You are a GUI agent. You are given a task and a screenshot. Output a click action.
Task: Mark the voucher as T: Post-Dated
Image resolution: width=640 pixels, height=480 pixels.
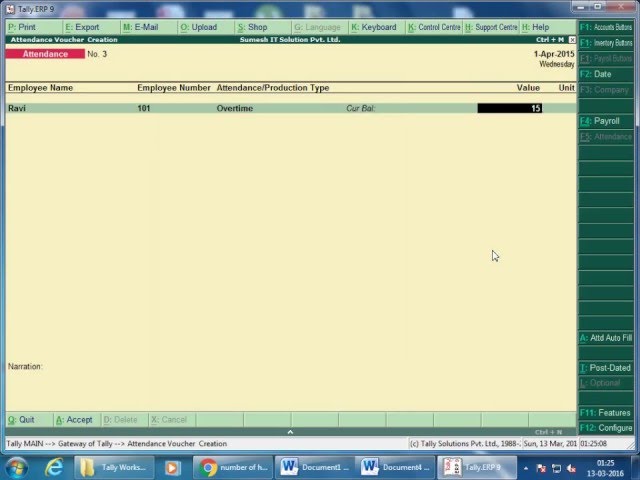(x=606, y=368)
